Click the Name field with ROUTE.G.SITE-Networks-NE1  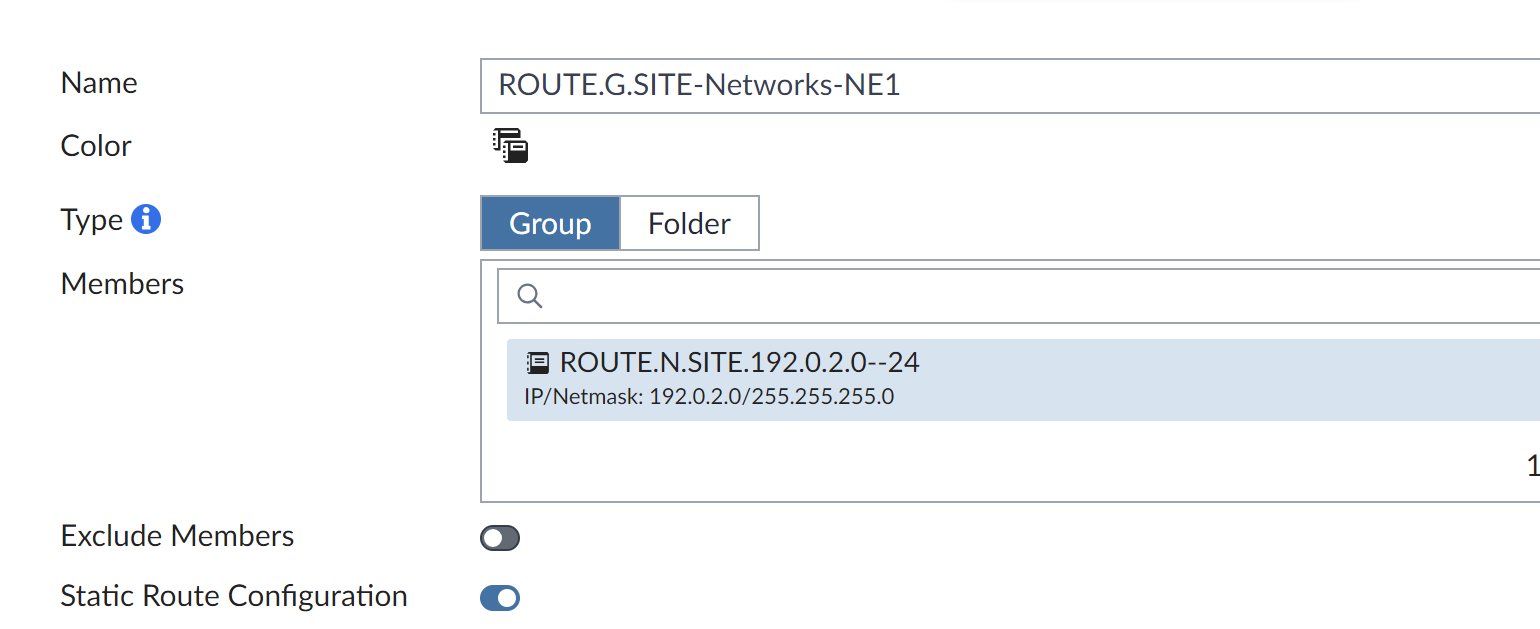pyautogui.click(x=1000, y=85)
